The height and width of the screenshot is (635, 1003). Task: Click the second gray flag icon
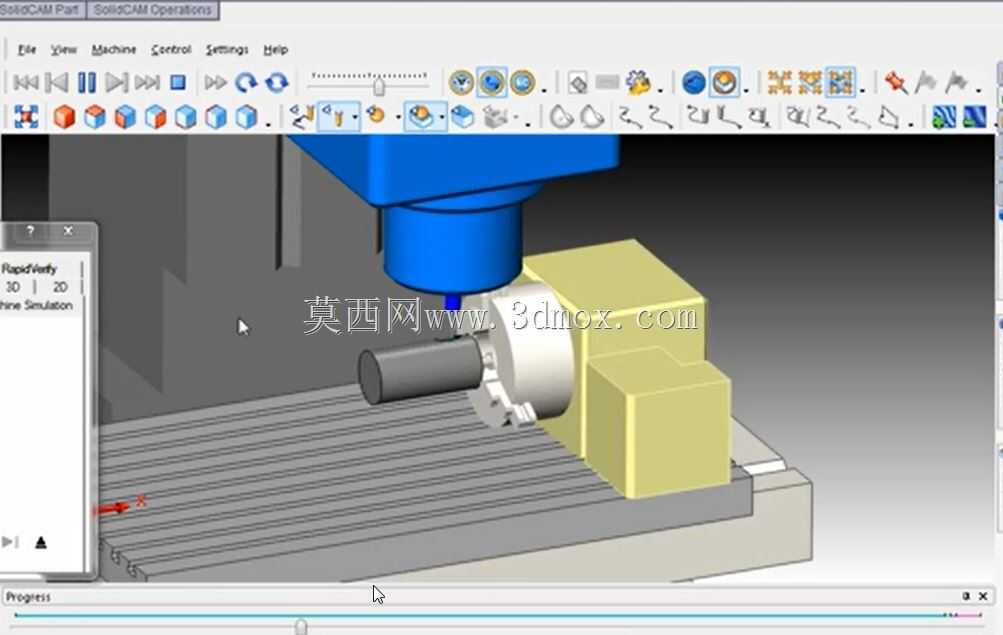(956, 82)
